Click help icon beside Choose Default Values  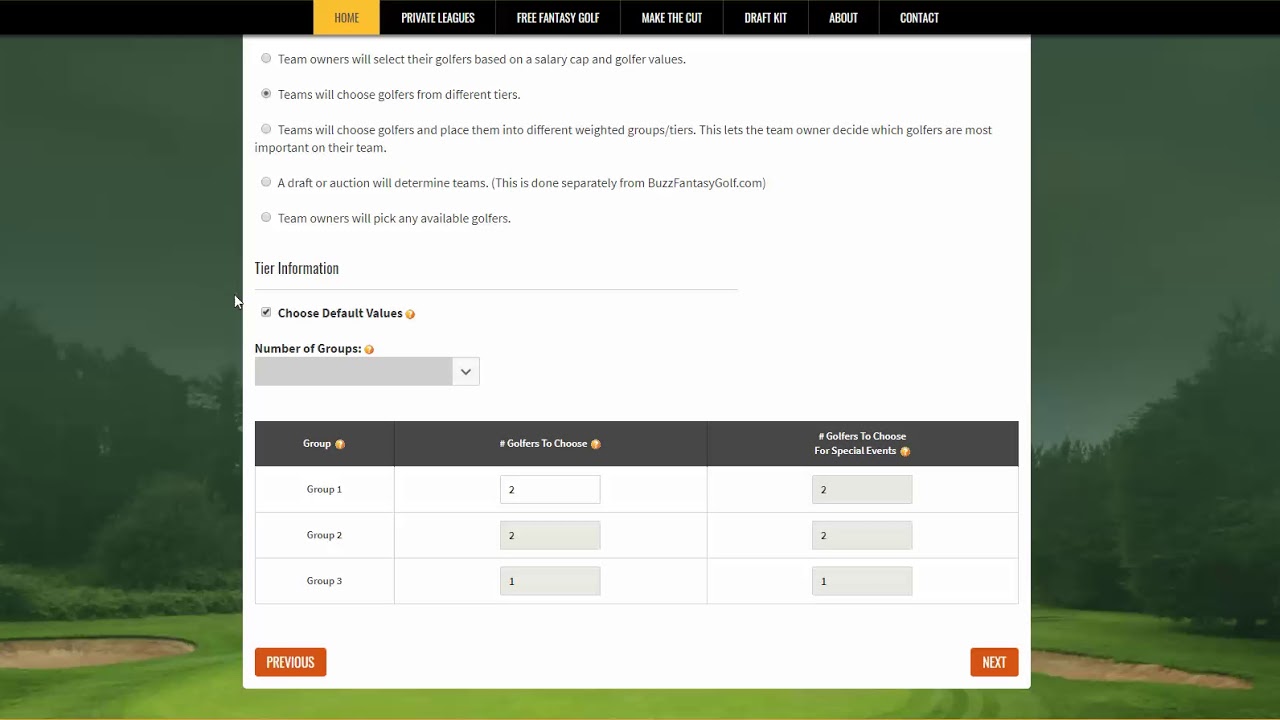[x=410, y=314]
